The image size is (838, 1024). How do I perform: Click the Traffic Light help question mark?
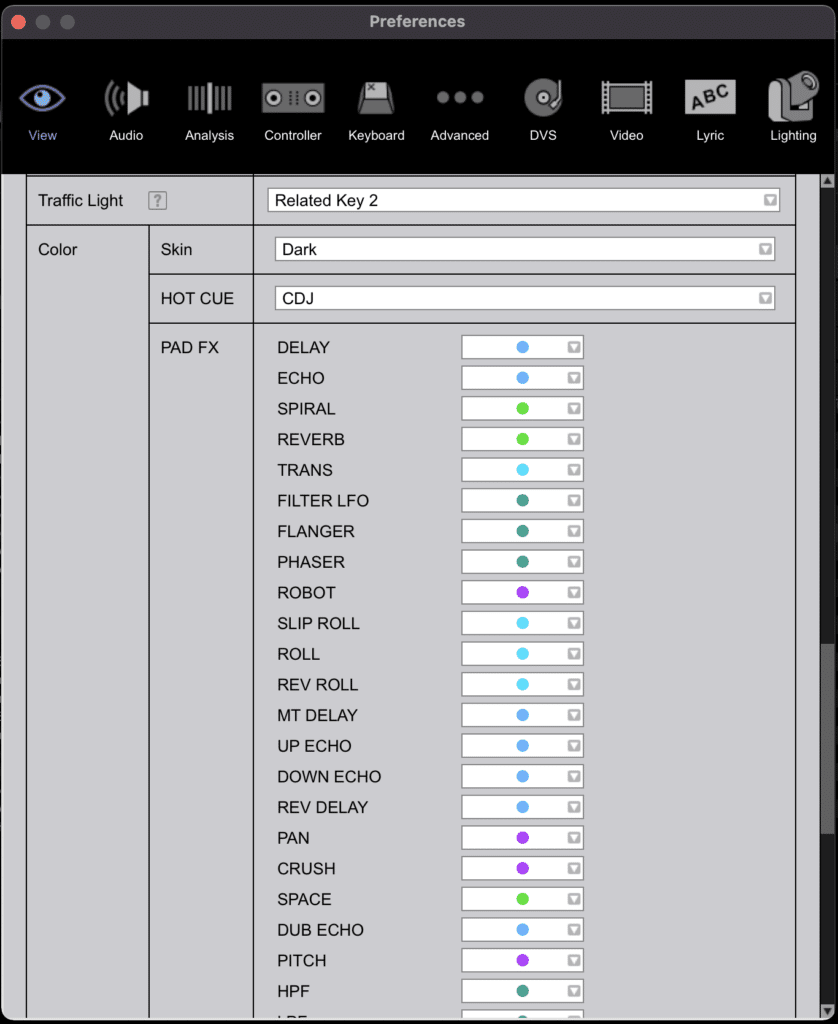[157, 201]
